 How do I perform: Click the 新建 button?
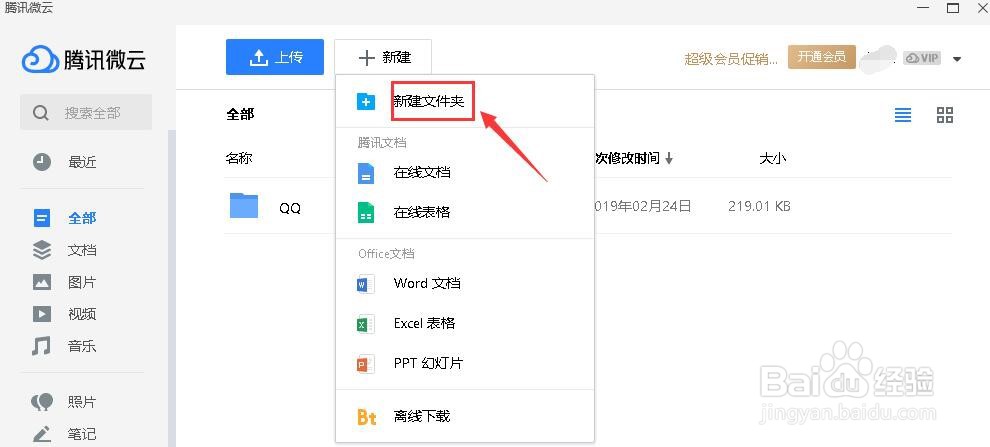point(383,57)
